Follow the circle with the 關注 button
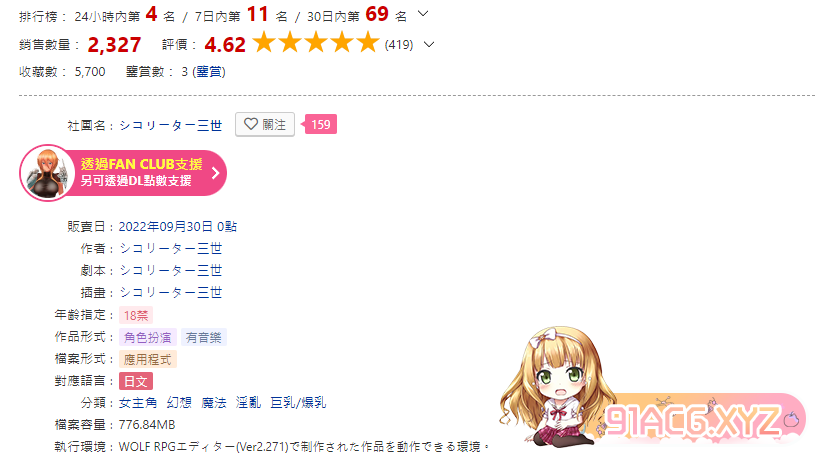Viewport: 838px width, 469px height. click(265, 124)
